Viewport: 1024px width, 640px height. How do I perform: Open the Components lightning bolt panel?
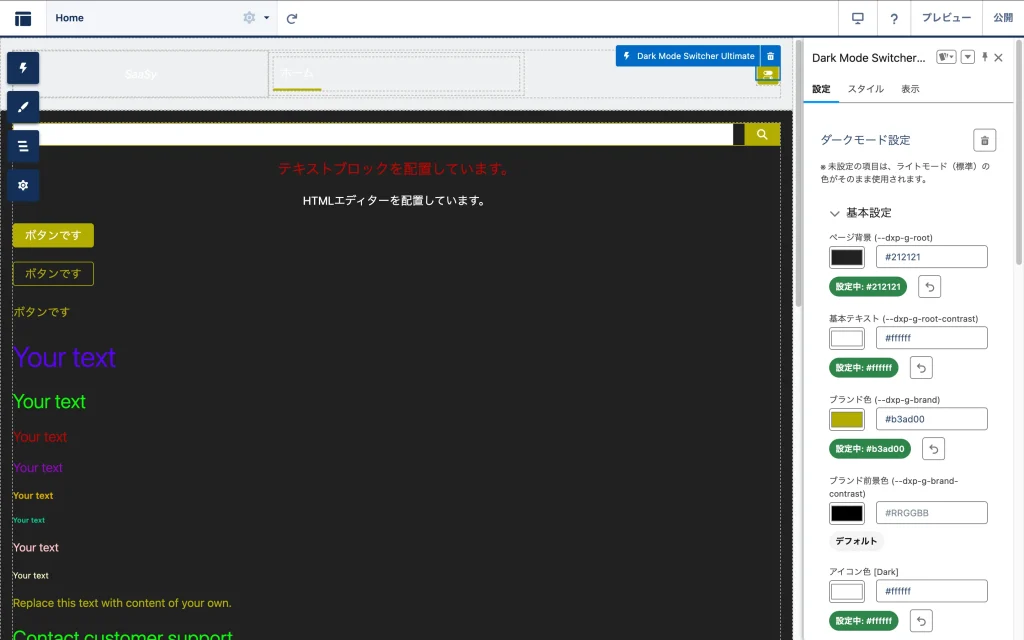[x=23, y=68]
